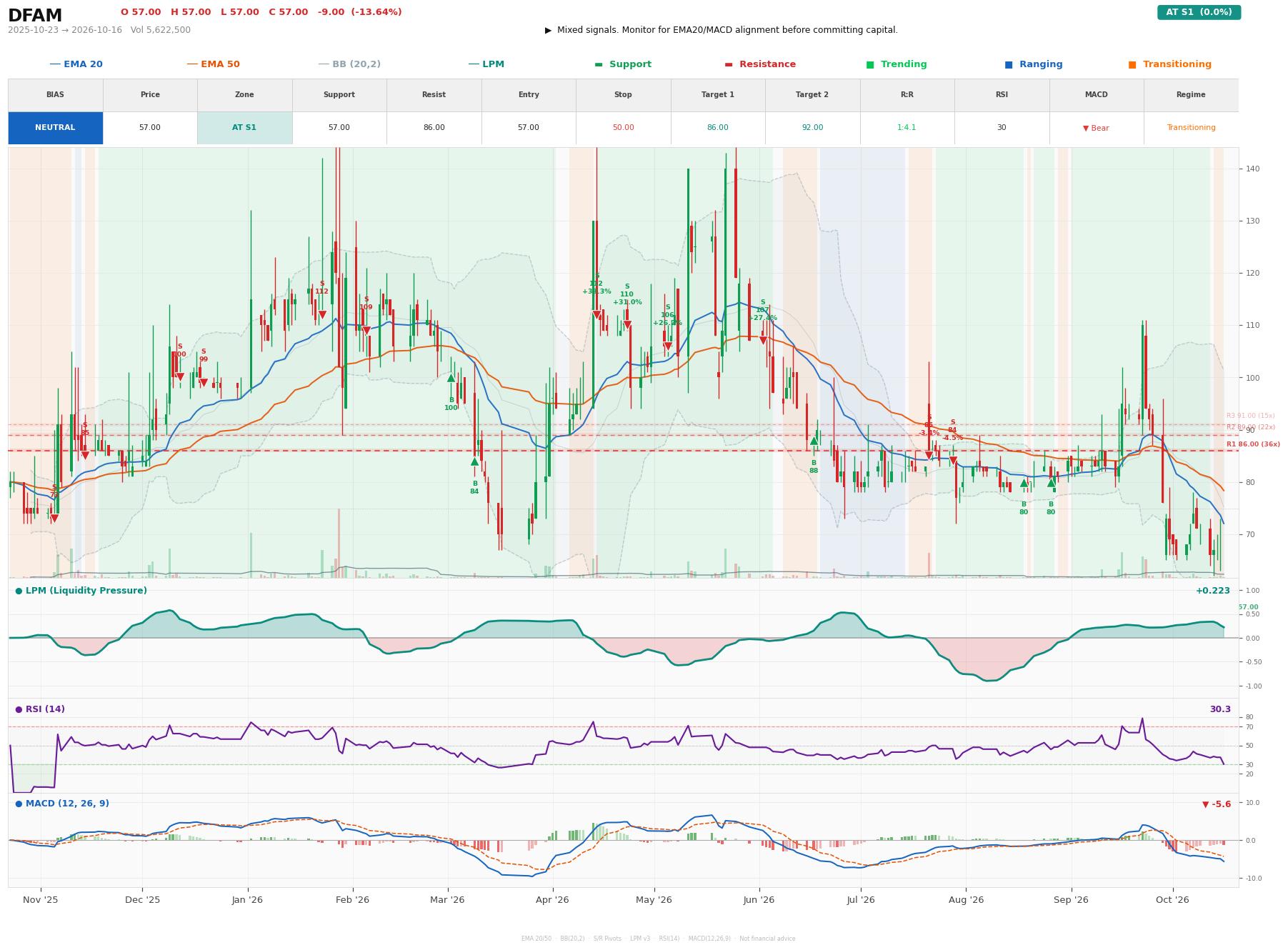Click the 57.00 value under Entry

click(x=528, y=128)
